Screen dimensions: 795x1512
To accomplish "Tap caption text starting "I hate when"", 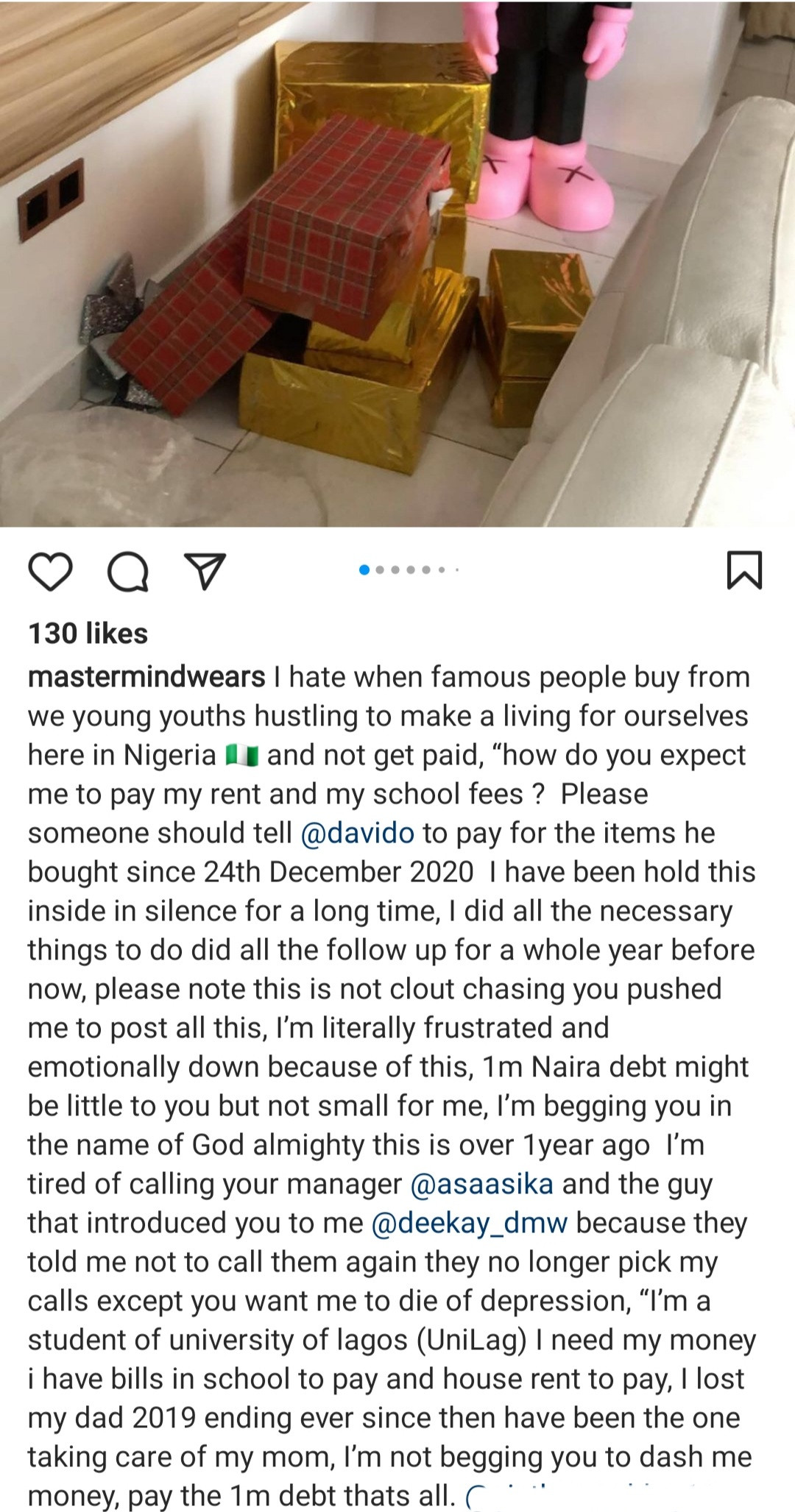I will (x=508, y=677).
